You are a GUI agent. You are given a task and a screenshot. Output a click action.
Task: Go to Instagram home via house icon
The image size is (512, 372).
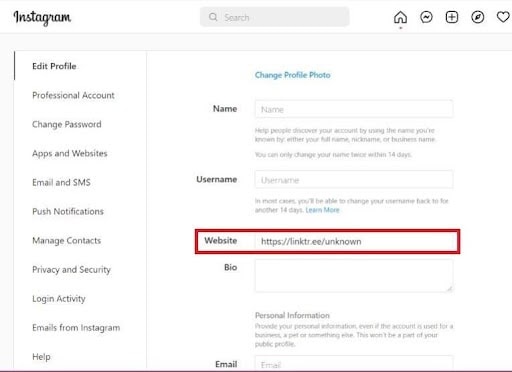[x=400, y=17]
